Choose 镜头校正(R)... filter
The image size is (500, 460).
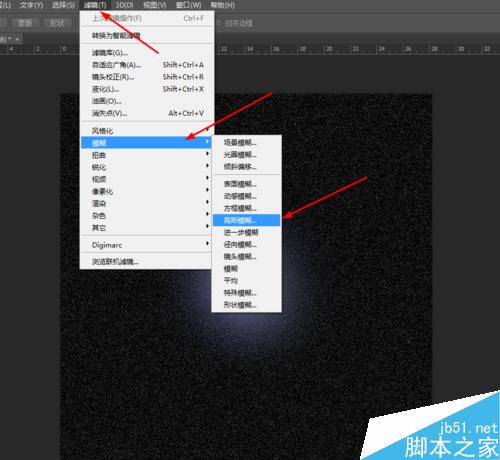coord(147,77)
